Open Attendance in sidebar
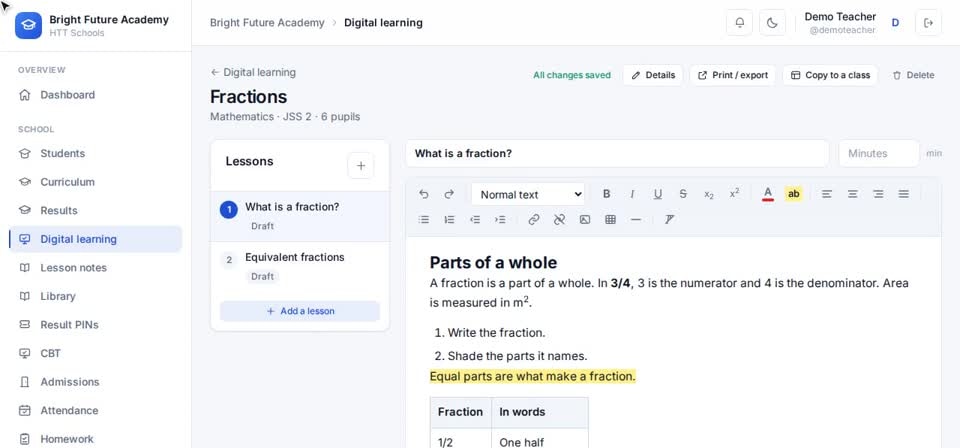 96,410
